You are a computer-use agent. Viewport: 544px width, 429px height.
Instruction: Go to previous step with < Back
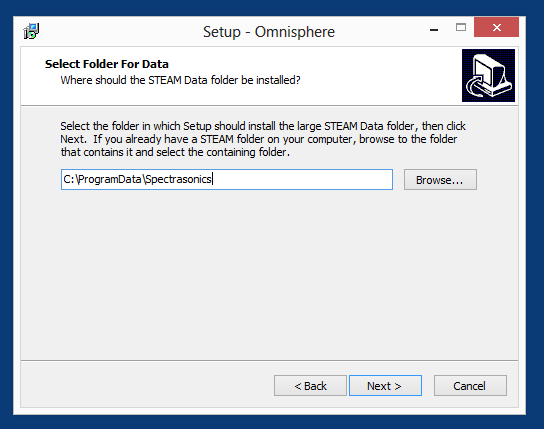tap(310, 385)
